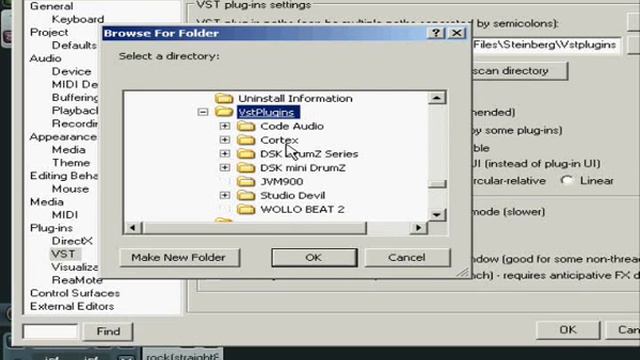The height and width of the screenshot is (360, 640).
Task: Click the JVM900 folder icon
Action: click(x=246, y=182)
